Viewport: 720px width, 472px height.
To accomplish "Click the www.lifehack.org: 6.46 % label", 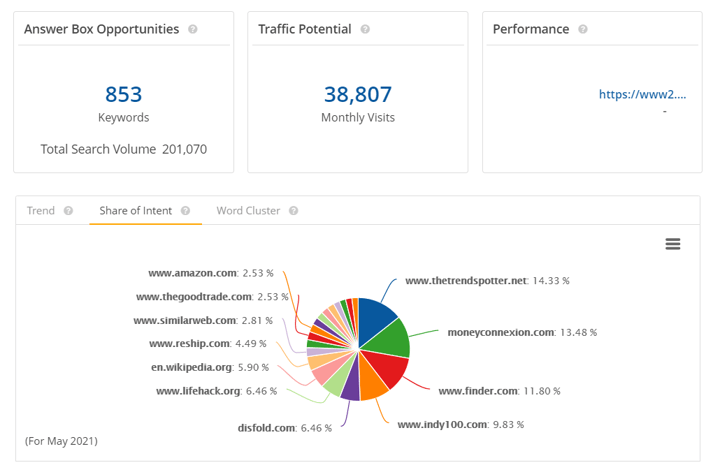I will point(216,391).
